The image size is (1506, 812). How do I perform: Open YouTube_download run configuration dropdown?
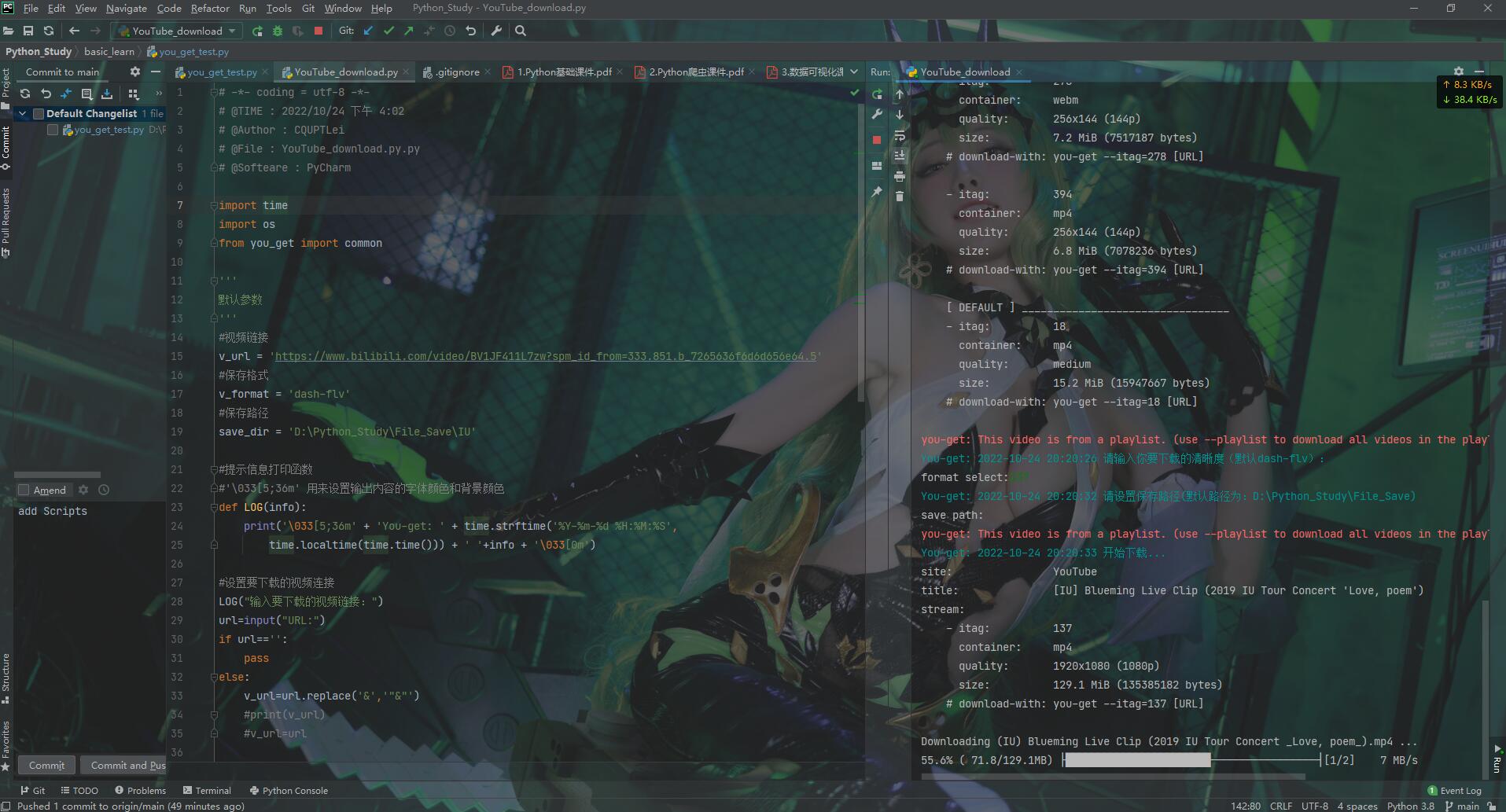point(176,31)
